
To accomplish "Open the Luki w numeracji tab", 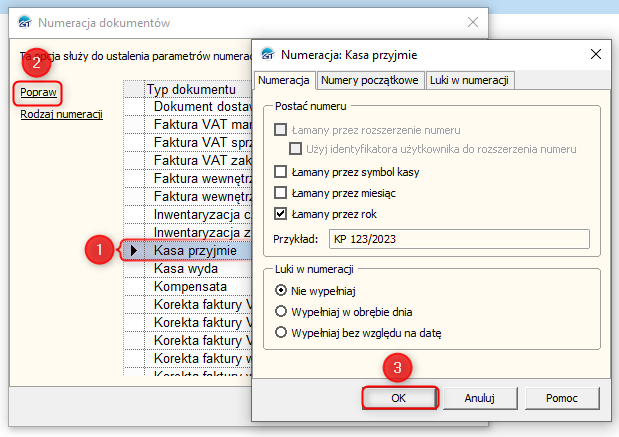I will coord(470,80).
